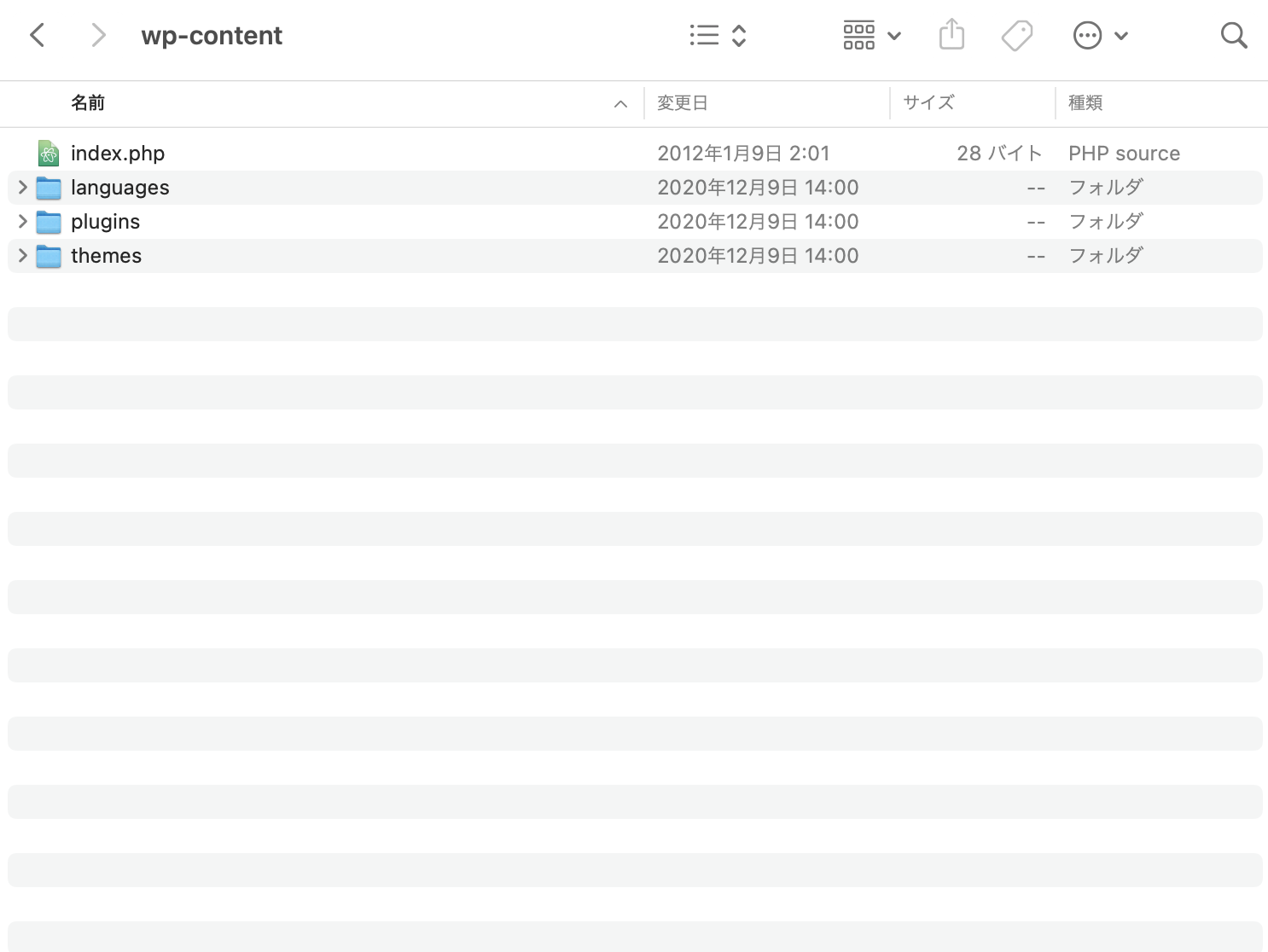Click the tag icon to edit tags
The width and height of the screenshot is (1268, 952).
click(1016, 35)
